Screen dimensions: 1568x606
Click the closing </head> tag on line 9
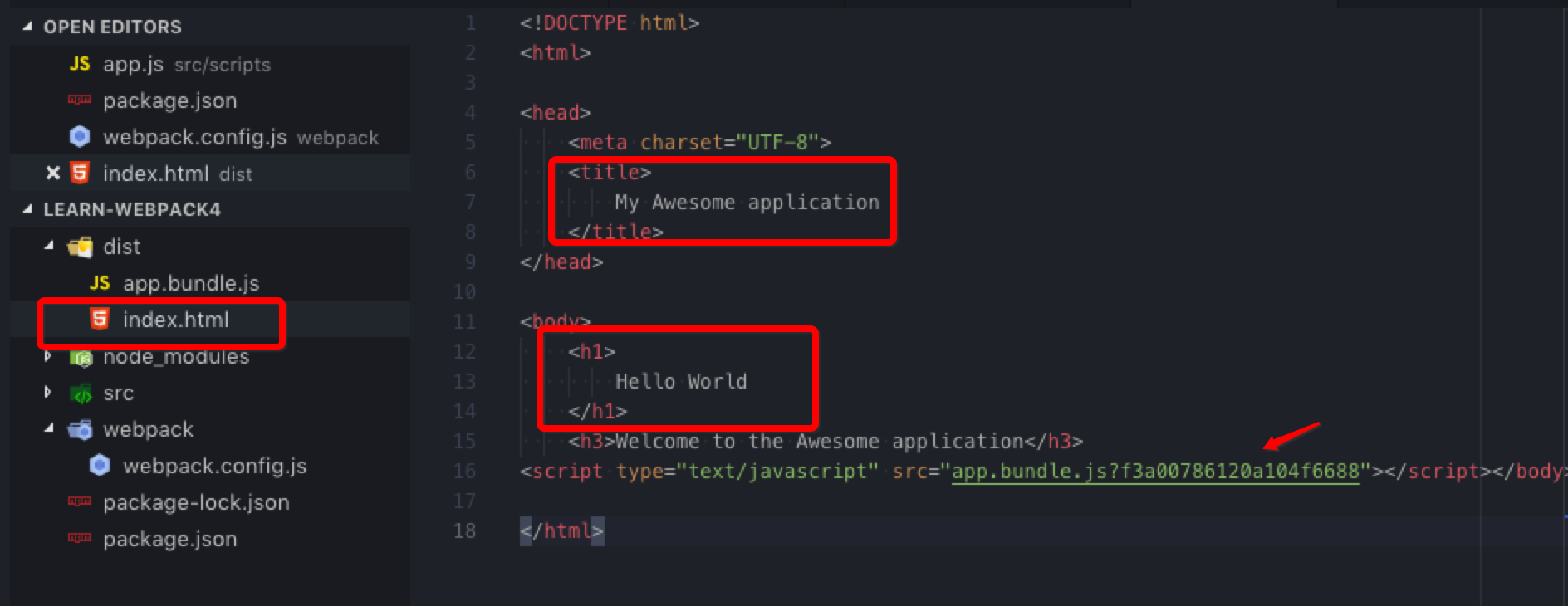coord(561,261)
